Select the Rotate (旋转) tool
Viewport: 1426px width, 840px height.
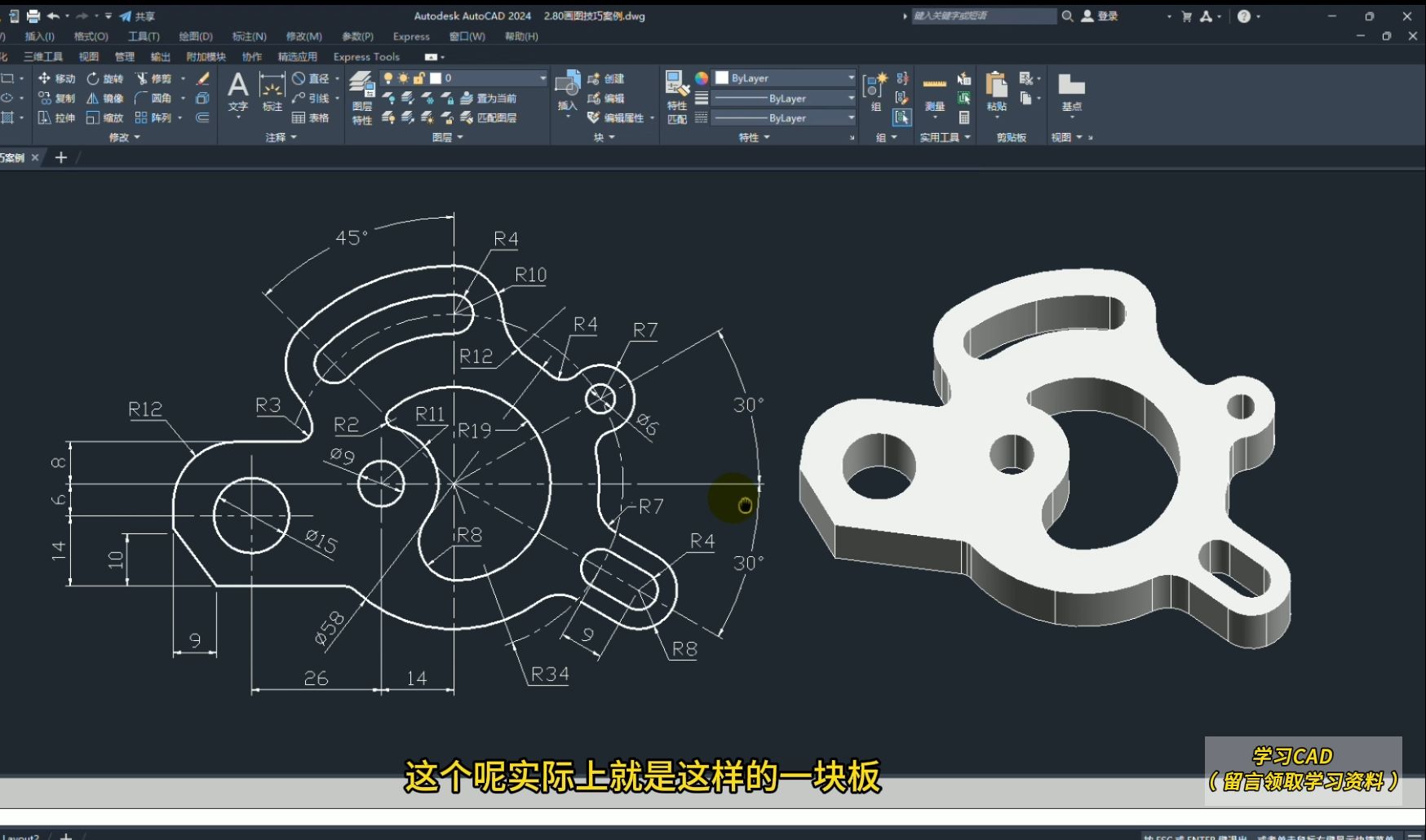click(x=104, y=78)
